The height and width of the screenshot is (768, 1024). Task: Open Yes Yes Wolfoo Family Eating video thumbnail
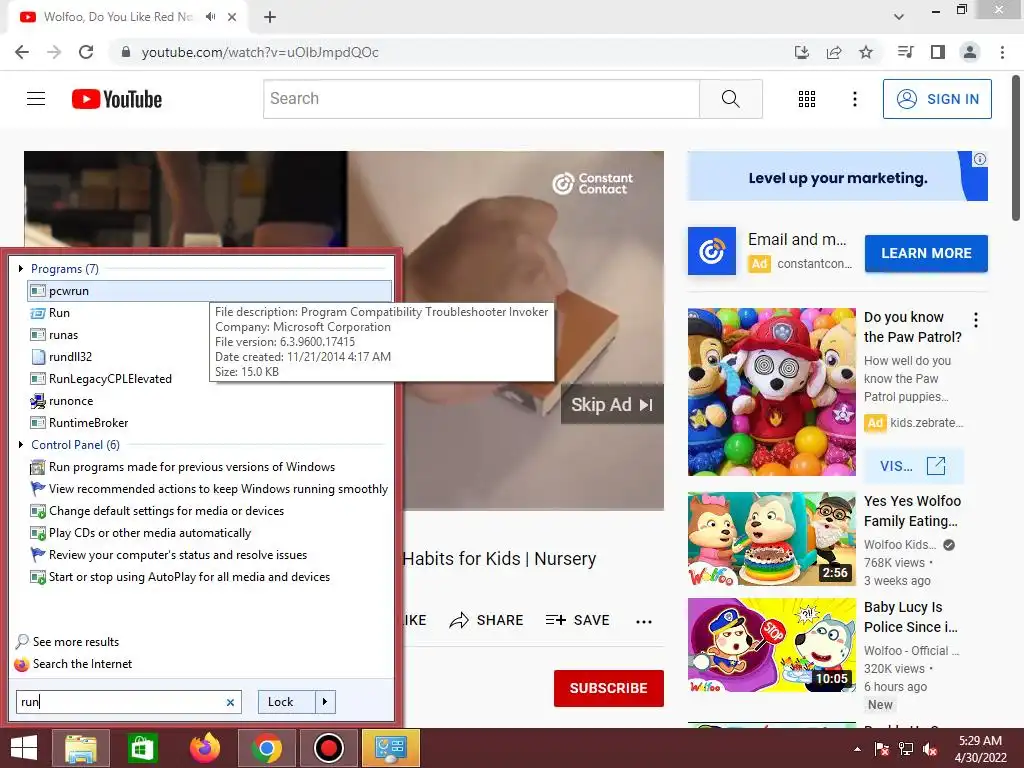click(771, 539)
